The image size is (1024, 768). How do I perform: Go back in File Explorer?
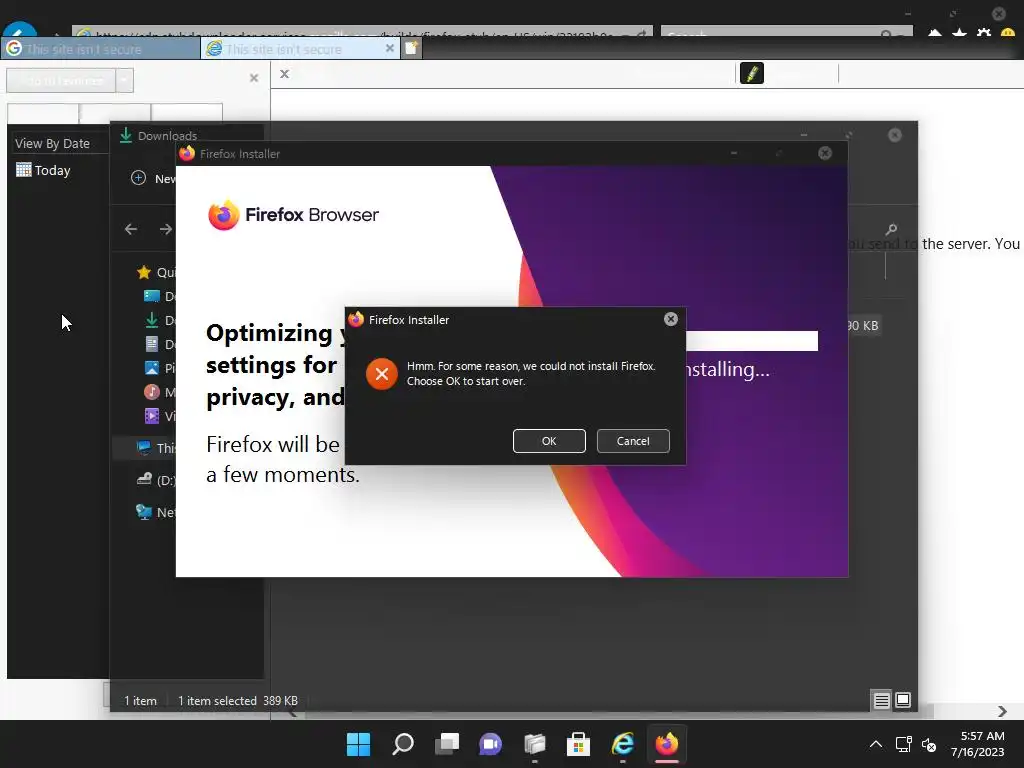click(131, 229)
